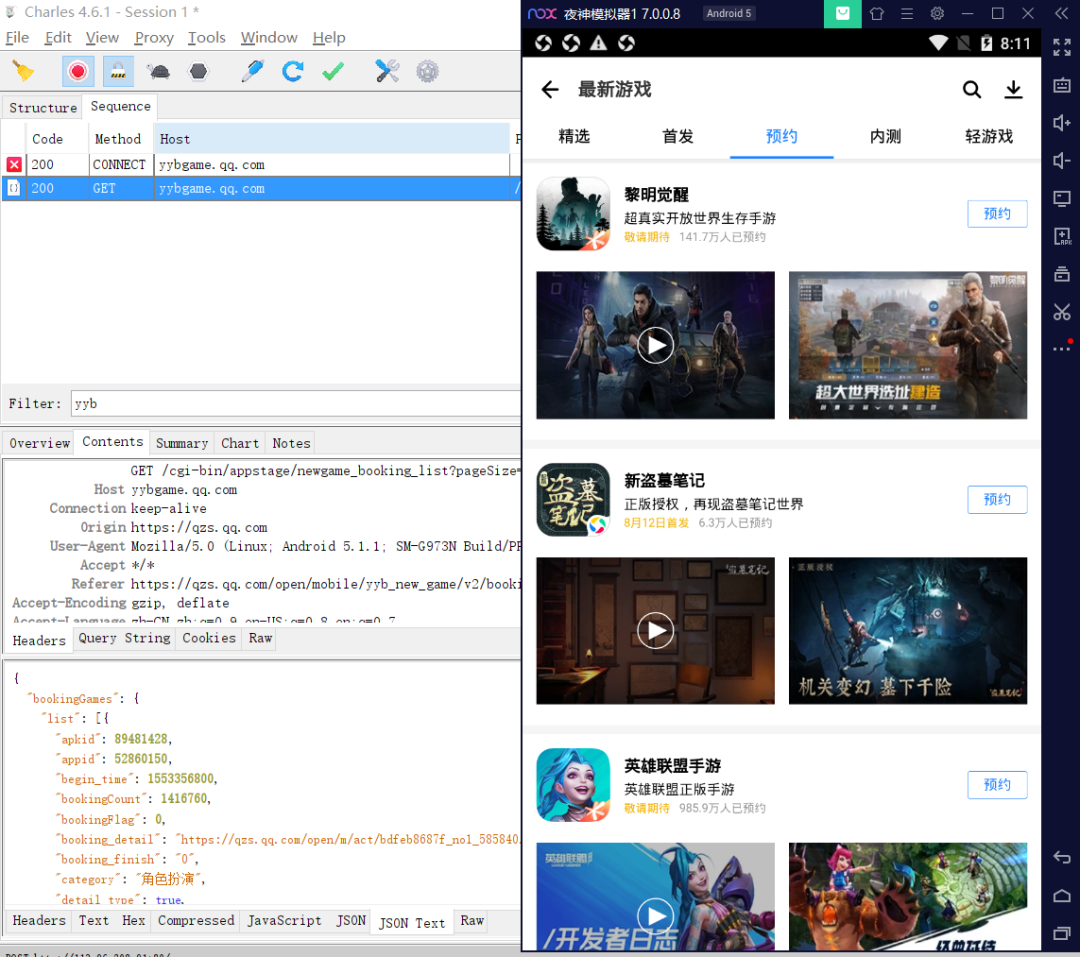Tap 预约 button for 新盗墓笔记
Viewport: 1080px width, 957px height.
pos(997,500)
